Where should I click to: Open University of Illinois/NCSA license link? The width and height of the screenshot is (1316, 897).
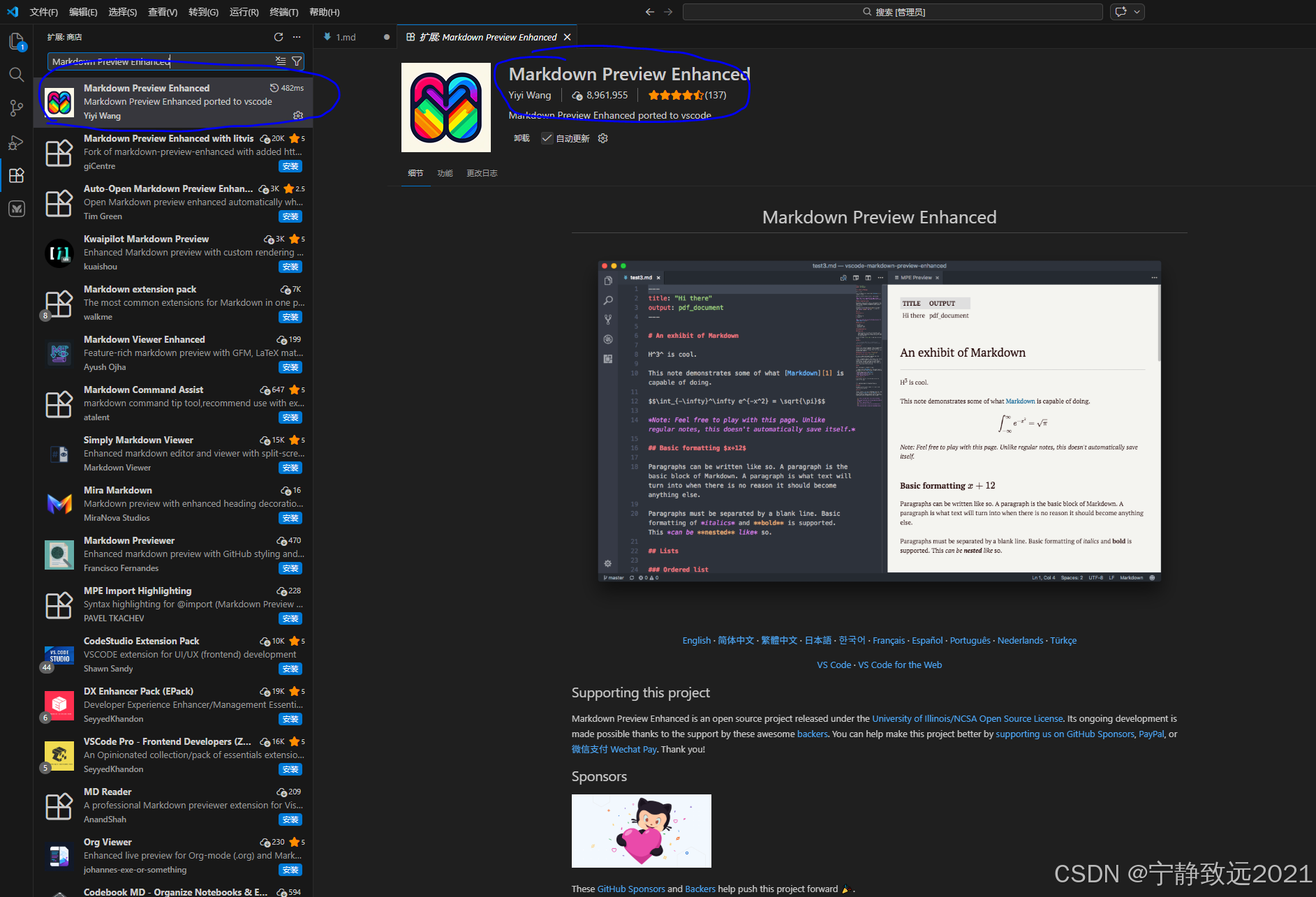[968, 718]
